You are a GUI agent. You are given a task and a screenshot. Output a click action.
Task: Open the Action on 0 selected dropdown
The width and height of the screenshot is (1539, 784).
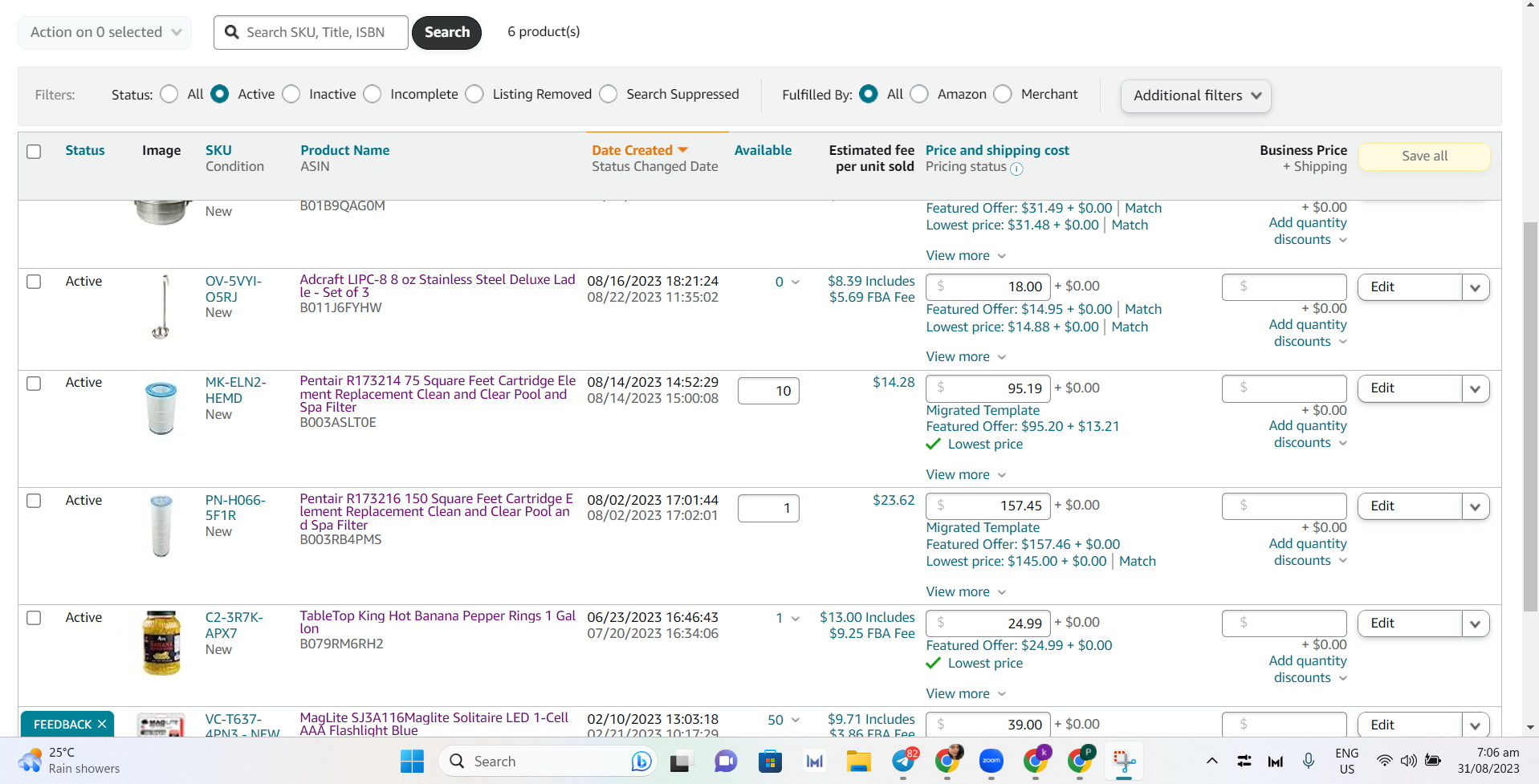(x=105, y=32)
